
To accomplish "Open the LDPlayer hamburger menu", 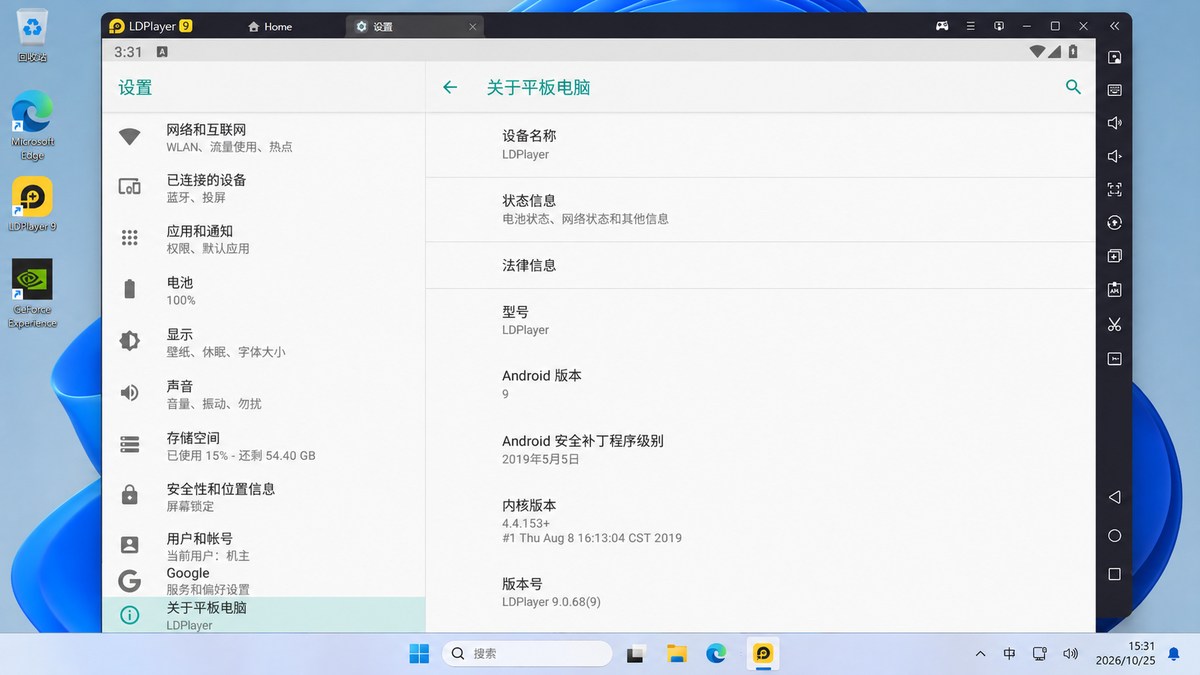I will tap(970, 26).
